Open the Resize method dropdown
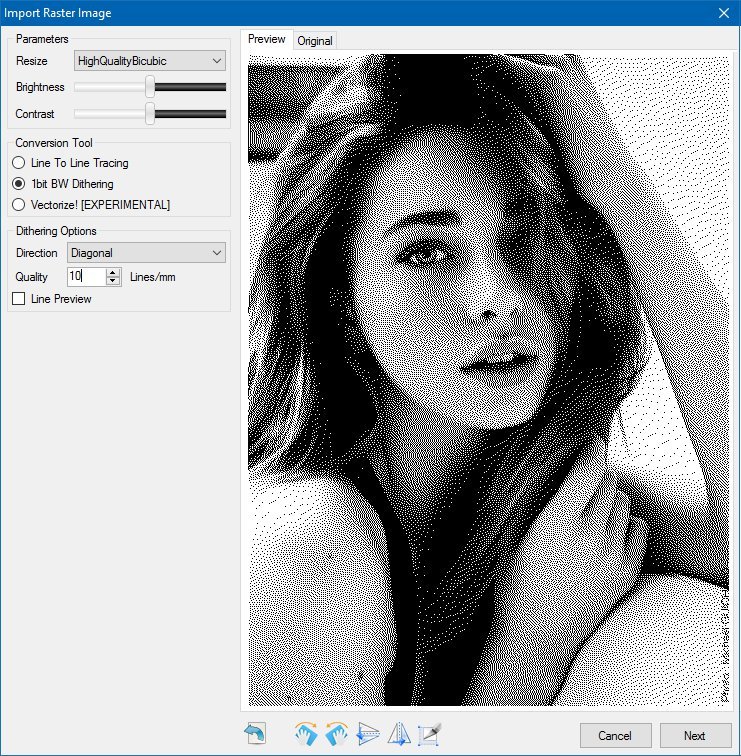The height and width of the screenshot is (756, 741). point(150,61)
